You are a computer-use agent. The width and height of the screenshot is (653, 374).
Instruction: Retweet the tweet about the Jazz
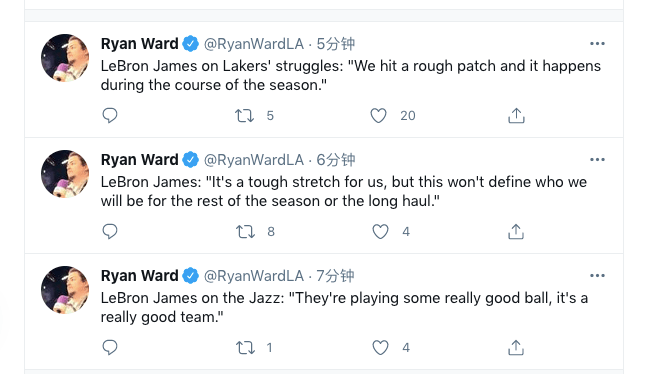pyautogui.click(x=245, y=347)
